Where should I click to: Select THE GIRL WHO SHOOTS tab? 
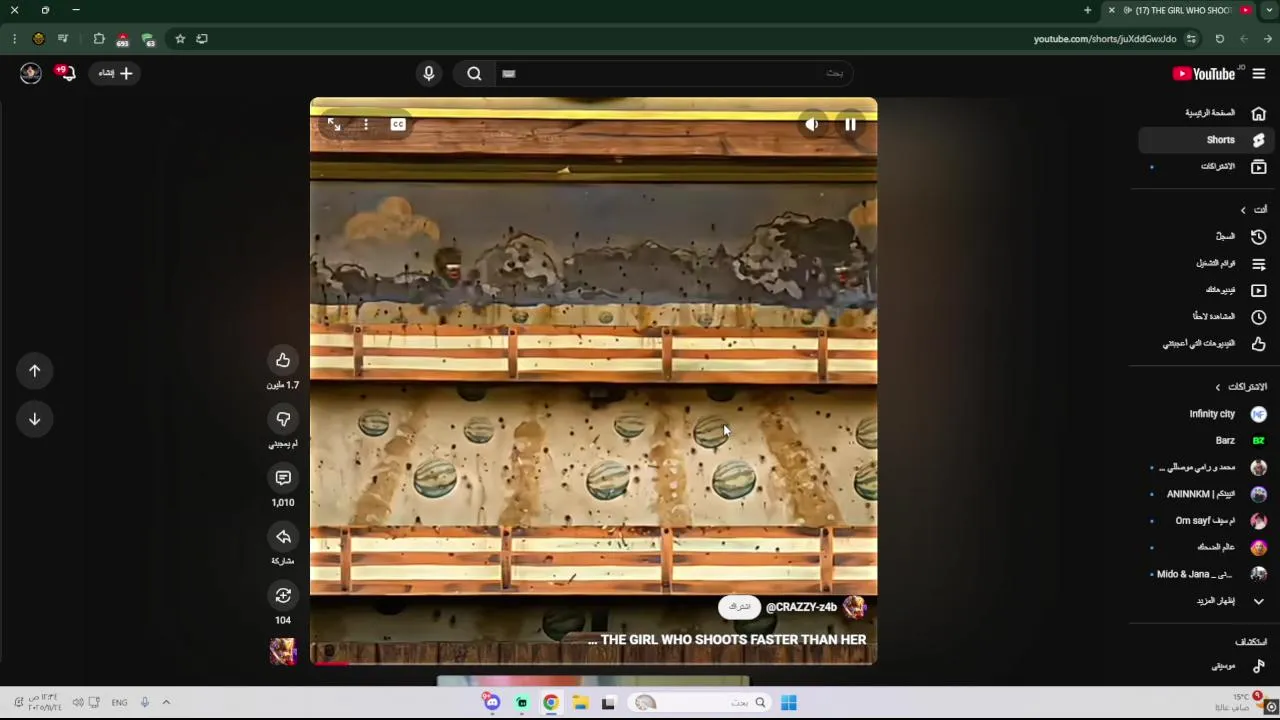(x=1180, y=10)
